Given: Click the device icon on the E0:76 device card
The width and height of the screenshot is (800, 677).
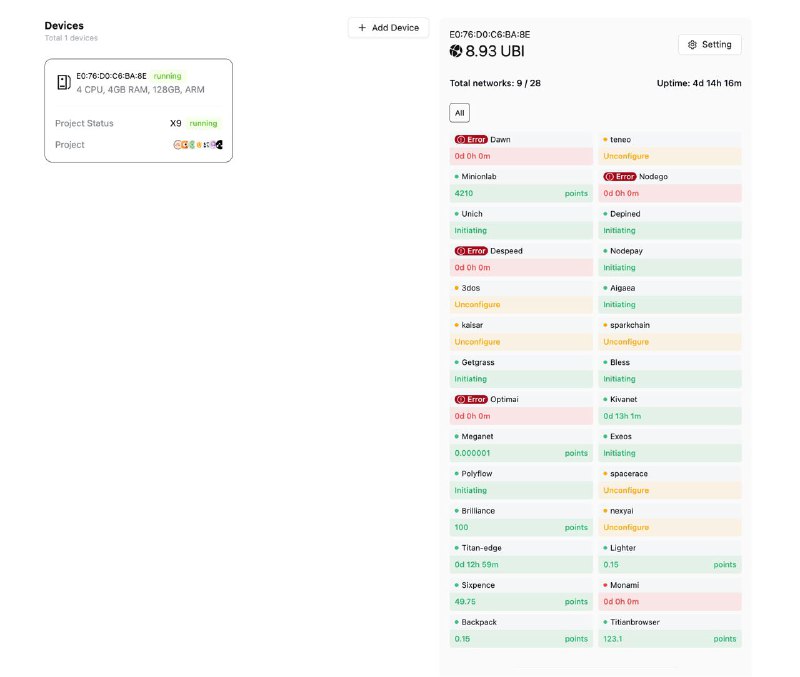Looking at the screenshot, I should pyautogui.click(x=62, y=81).
